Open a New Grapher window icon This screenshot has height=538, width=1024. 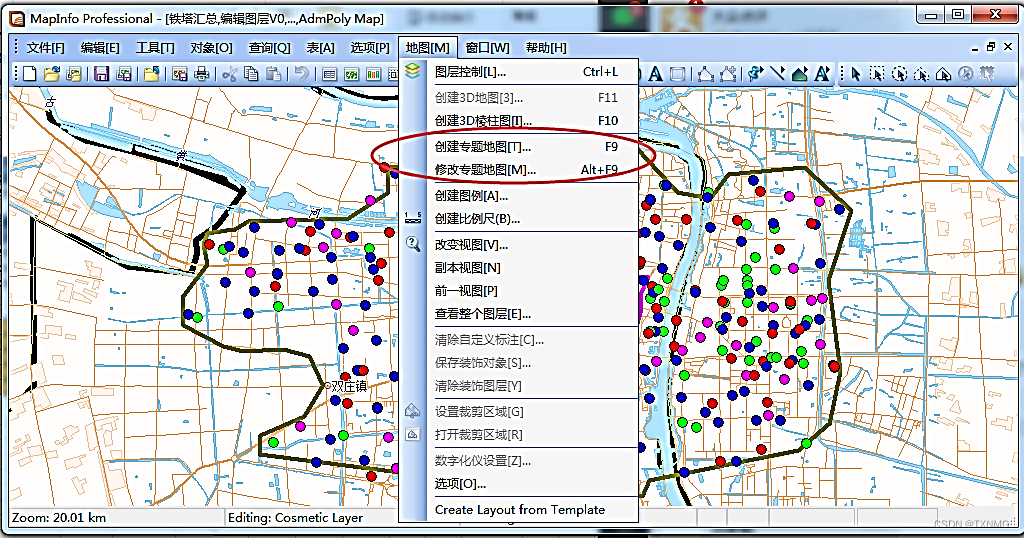(x=373, y=74)
